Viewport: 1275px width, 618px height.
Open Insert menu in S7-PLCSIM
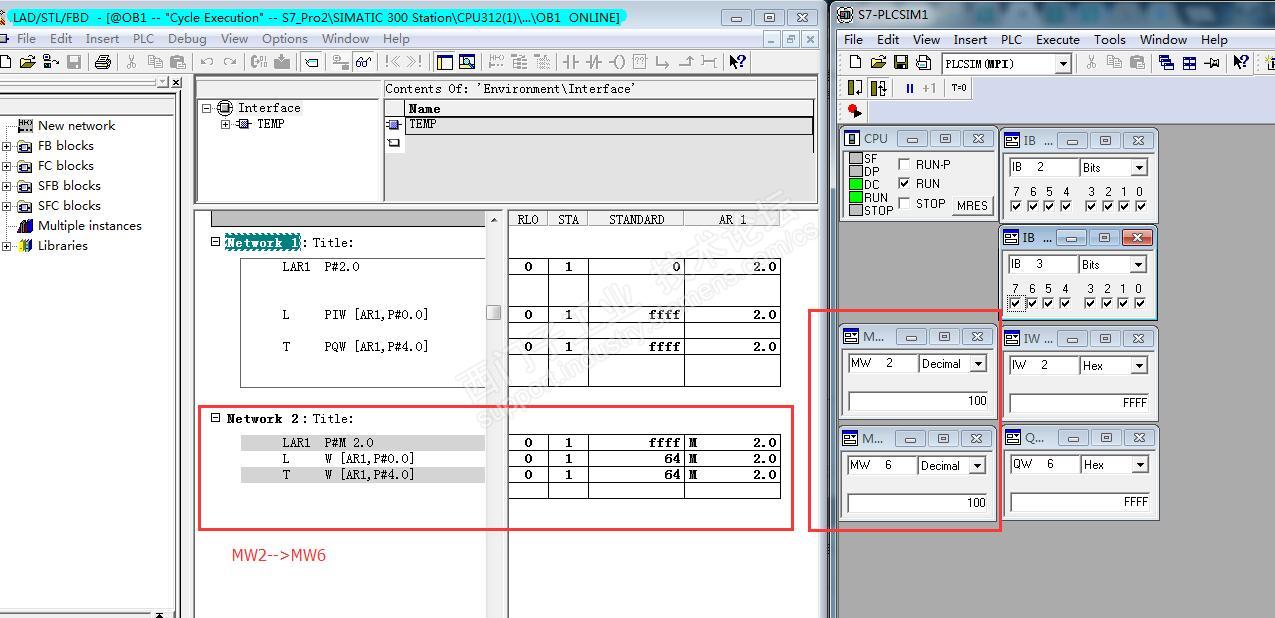(970, 40)
